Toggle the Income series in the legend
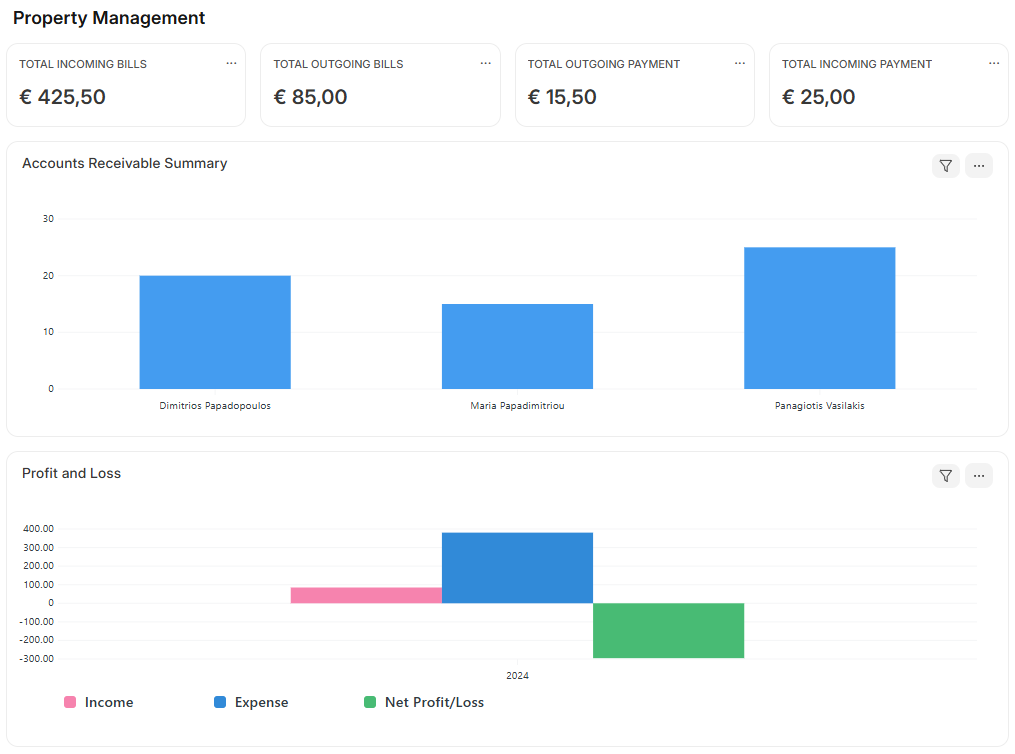 (108, 703)
